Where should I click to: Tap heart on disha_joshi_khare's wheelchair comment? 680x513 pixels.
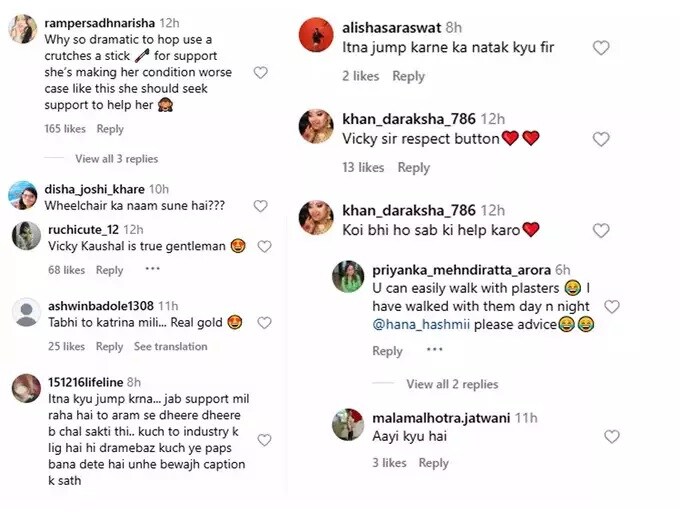(260, 206)
